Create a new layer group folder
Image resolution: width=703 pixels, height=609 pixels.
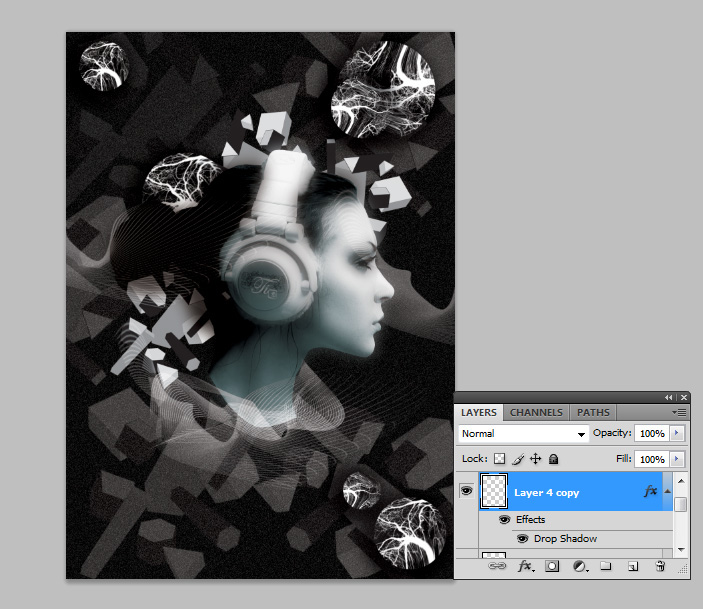[x=605, y=567]
